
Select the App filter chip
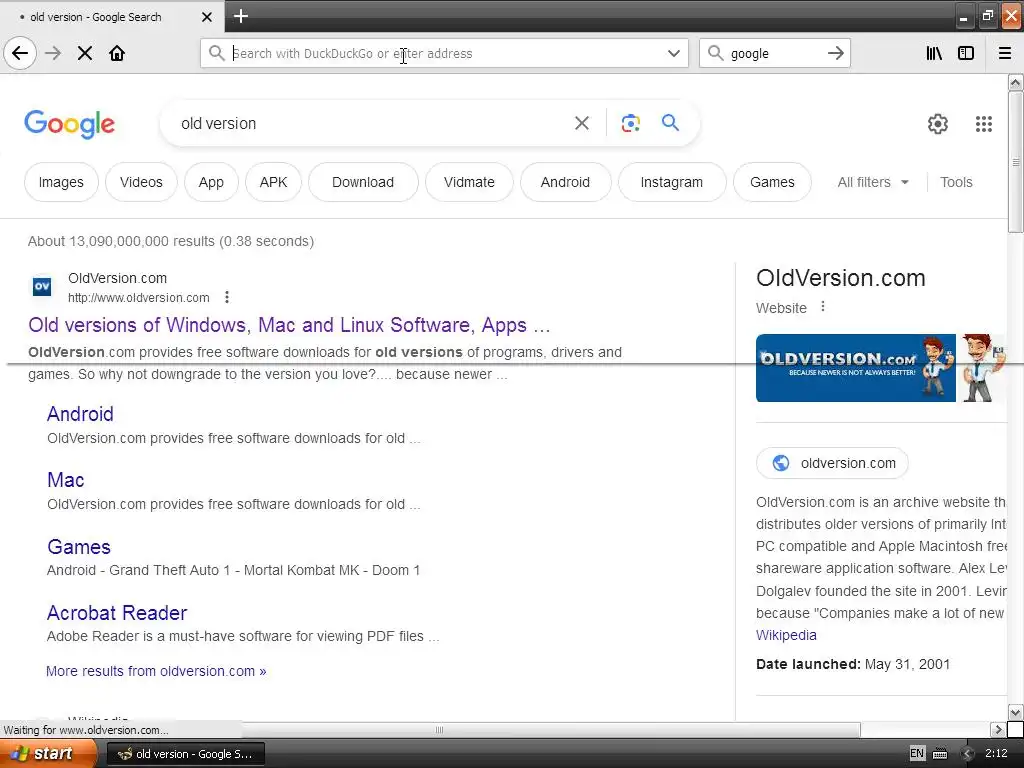click(211, 182)
